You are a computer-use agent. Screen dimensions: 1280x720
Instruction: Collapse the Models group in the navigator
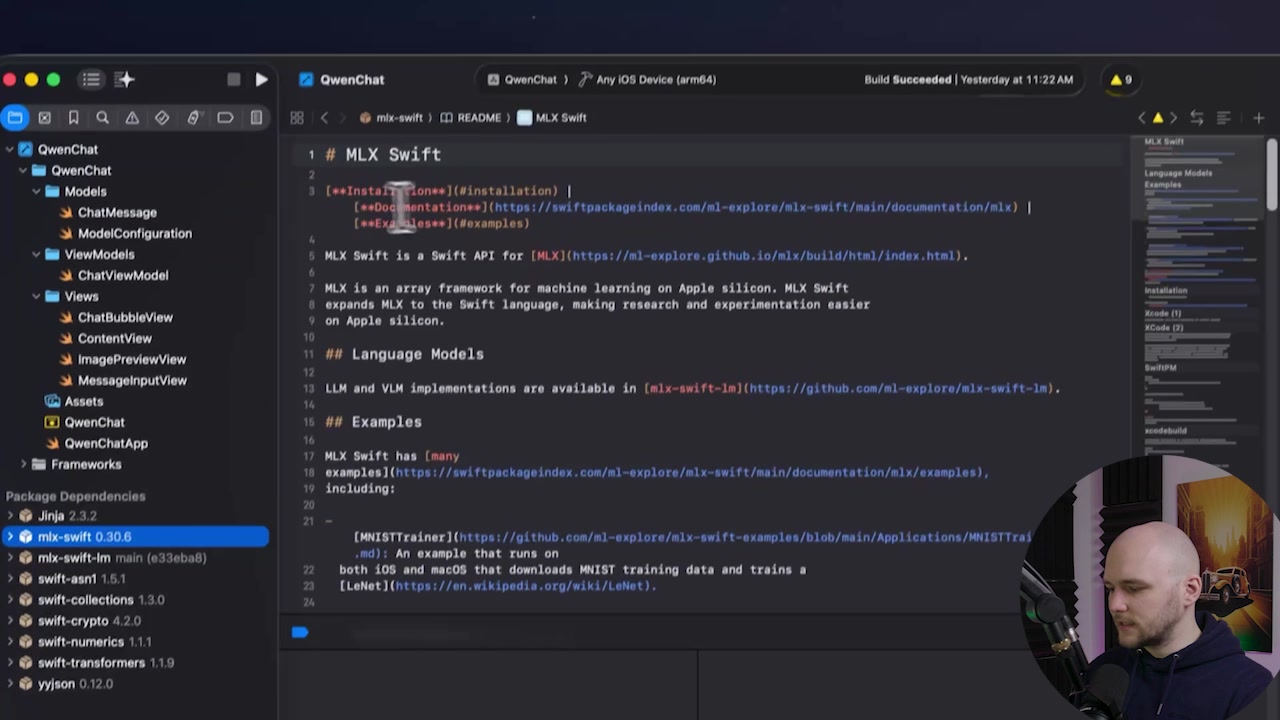tap(36, 191)
